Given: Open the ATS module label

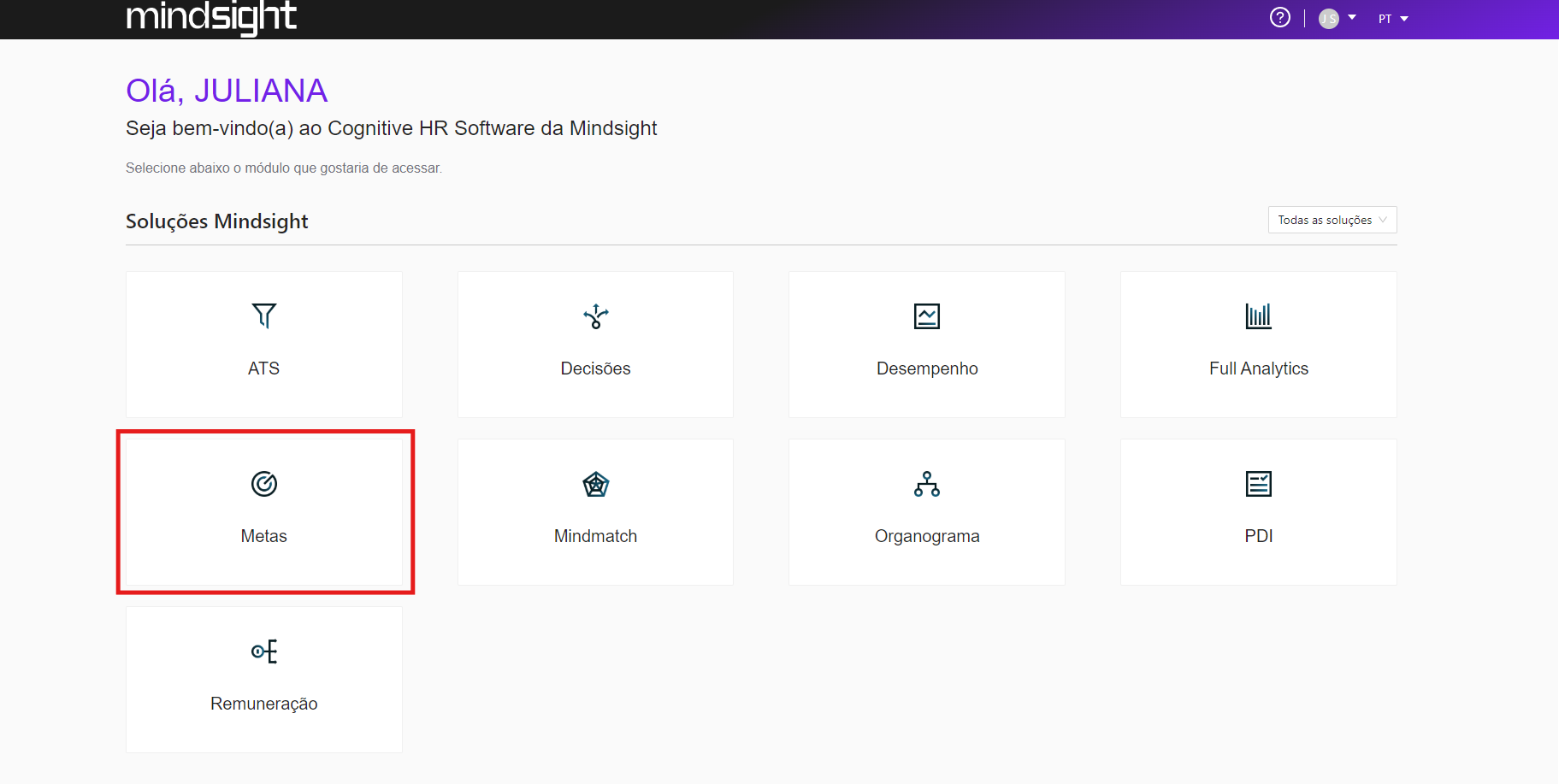Looking at the screenshot, I should pos(263,368).
